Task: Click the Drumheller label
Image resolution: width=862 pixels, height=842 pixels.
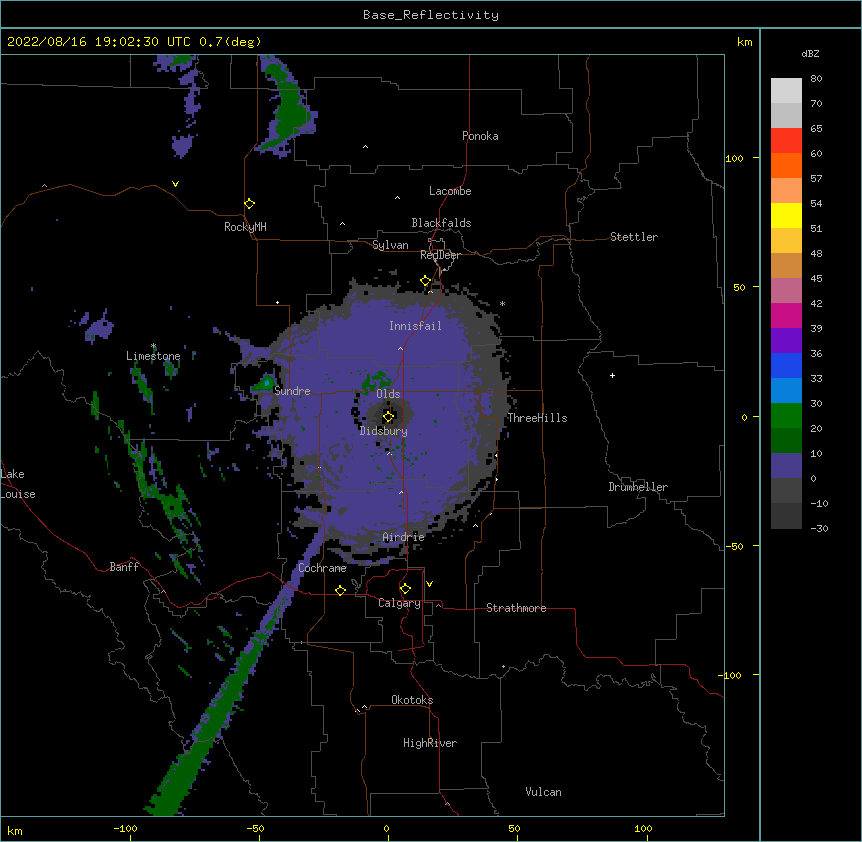Action: coord(638,487)
